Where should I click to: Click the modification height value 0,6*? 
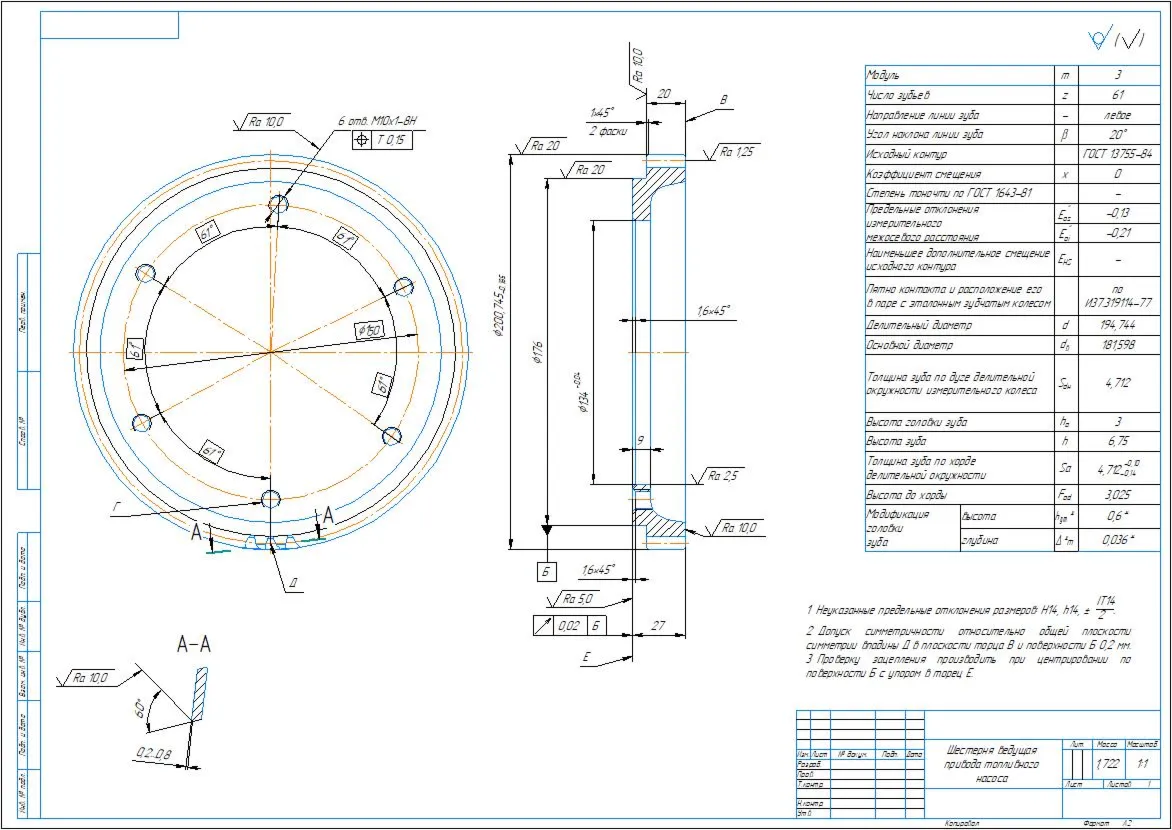tap(1118, 516)
